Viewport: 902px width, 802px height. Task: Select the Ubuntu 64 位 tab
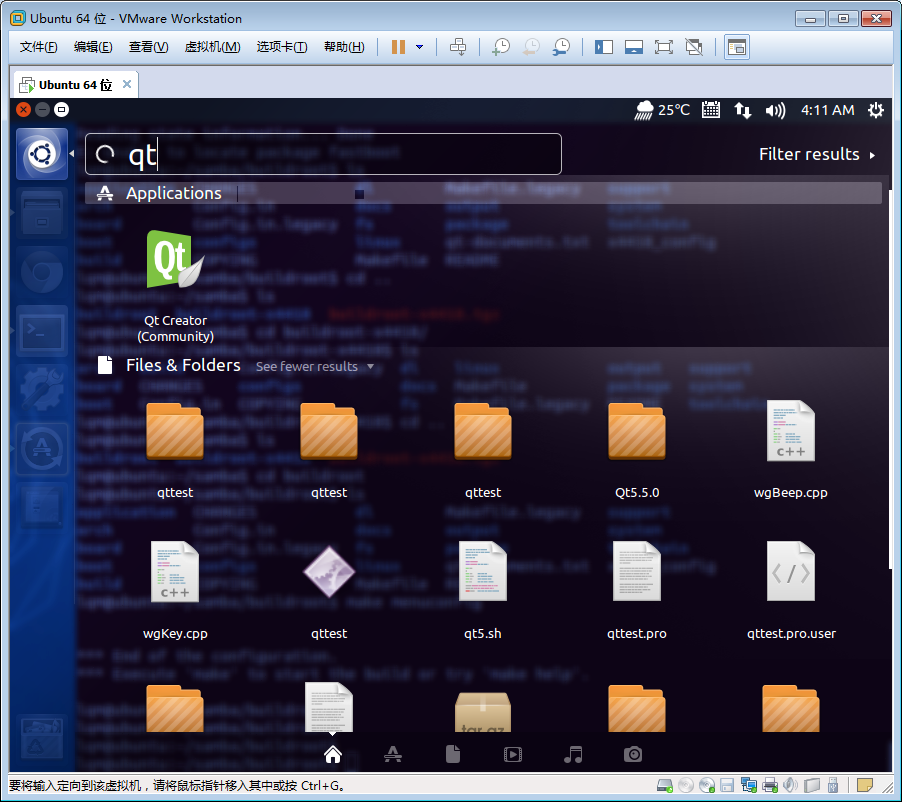[x=75, y=84]
